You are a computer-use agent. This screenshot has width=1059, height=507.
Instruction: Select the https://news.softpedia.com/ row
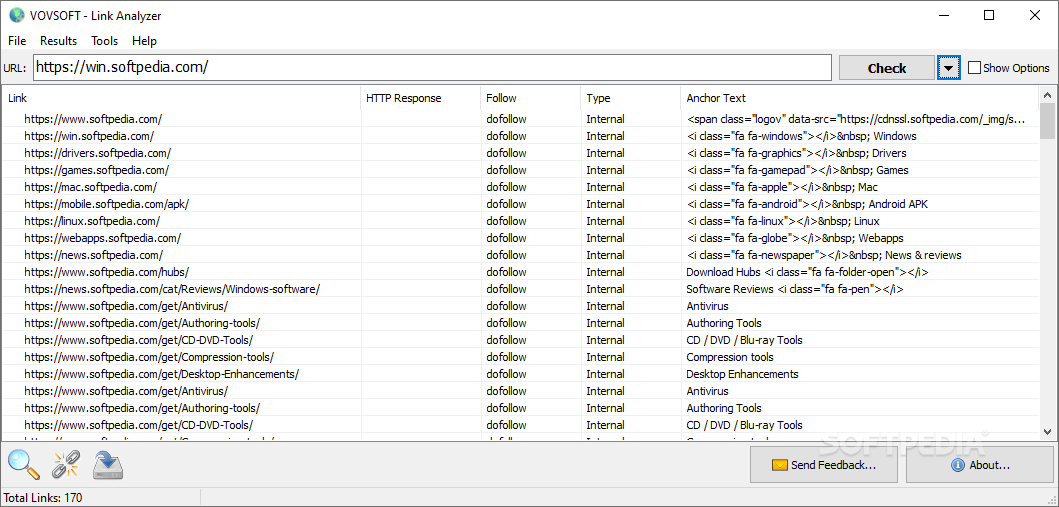[520, 255]
